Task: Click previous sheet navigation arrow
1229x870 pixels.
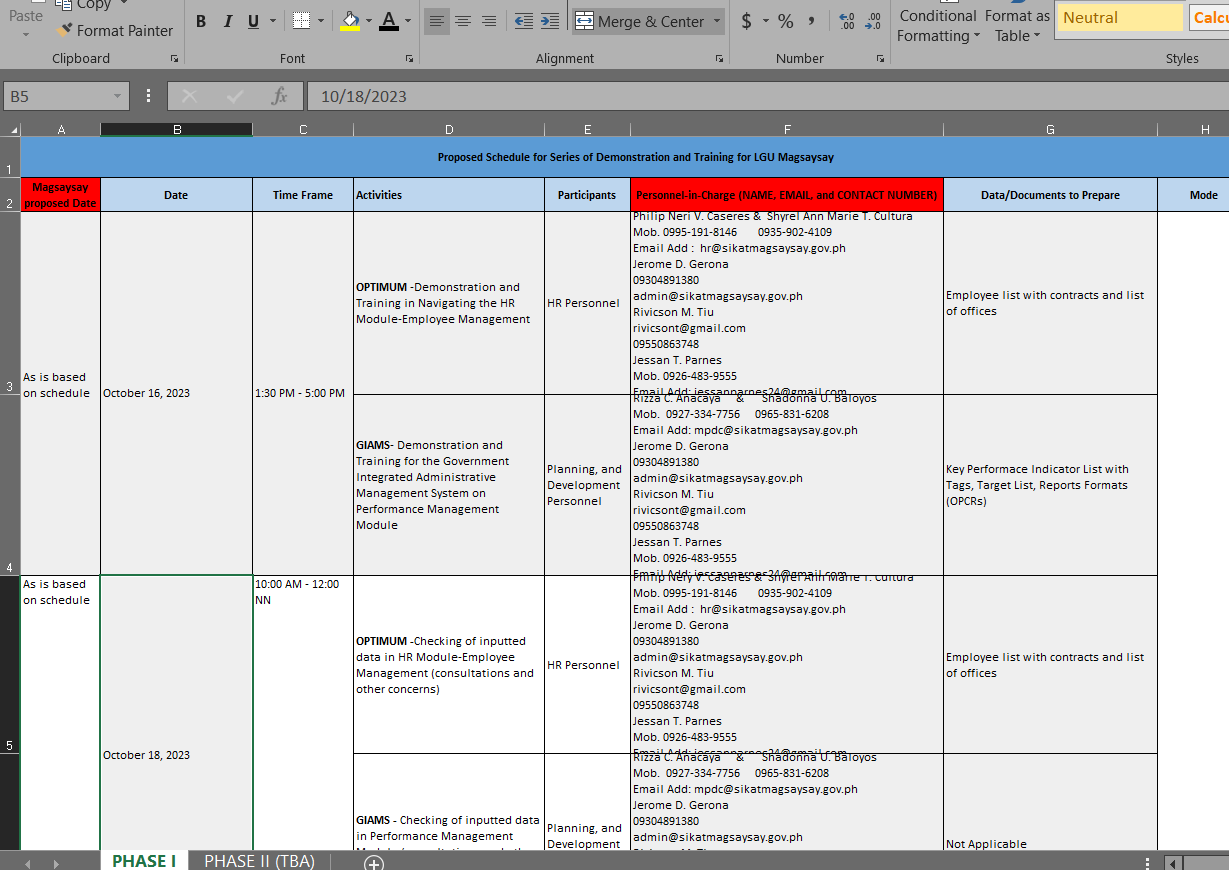Action: coord(28,863)
